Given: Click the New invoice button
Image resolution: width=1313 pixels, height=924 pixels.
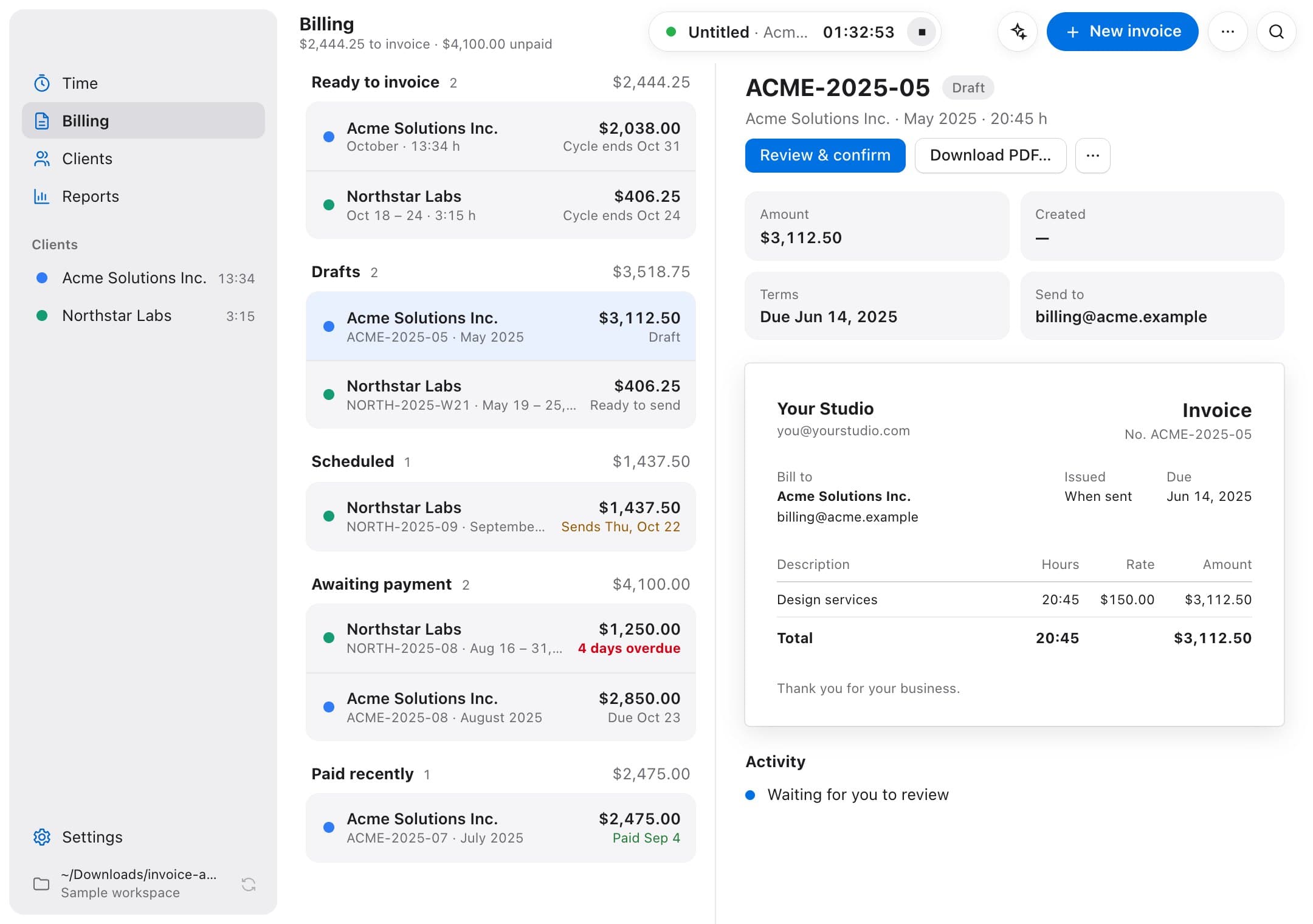Looking at the screenshot, I should [1122, 32].
